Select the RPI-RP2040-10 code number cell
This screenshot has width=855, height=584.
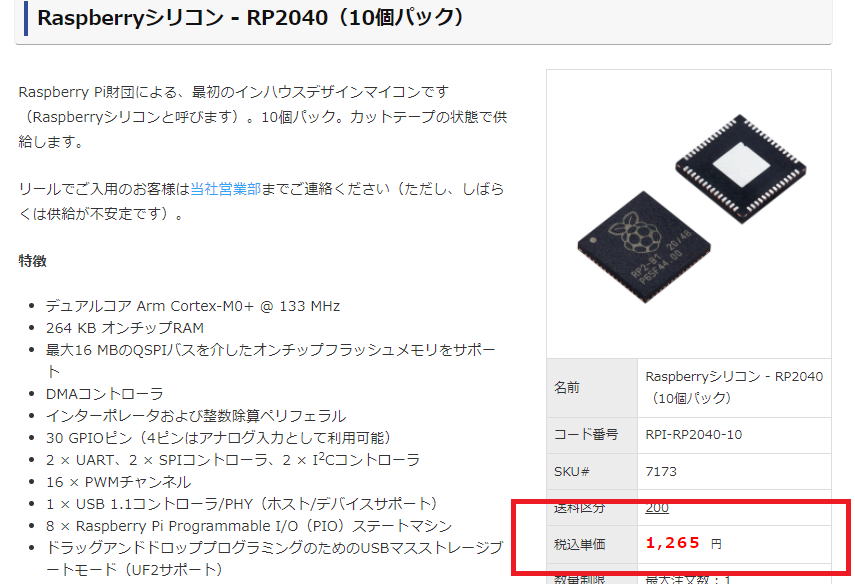tap(734, 435)
